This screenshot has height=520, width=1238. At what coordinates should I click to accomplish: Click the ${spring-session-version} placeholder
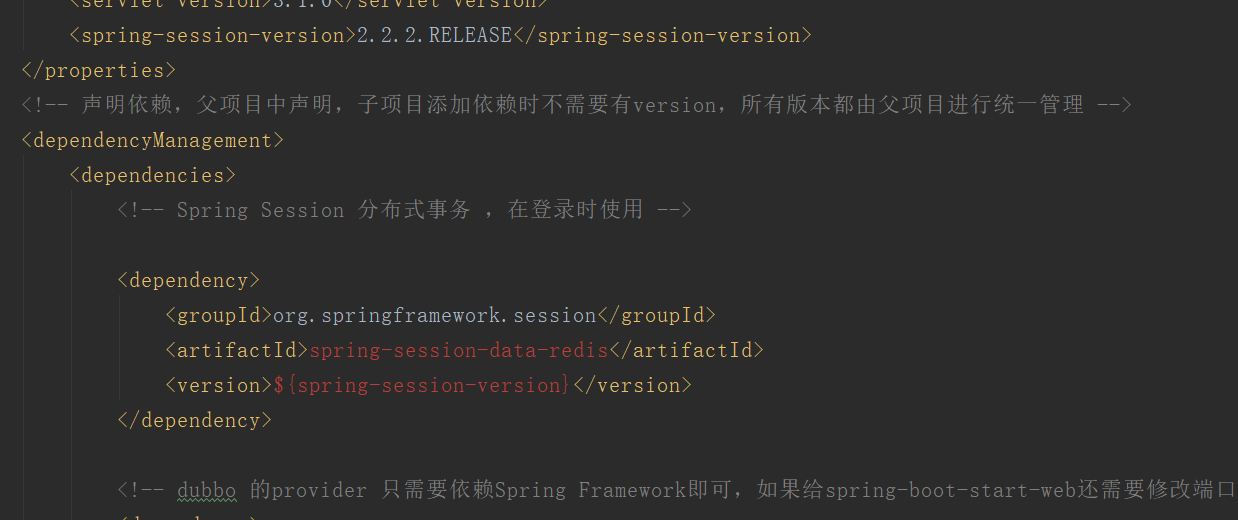pos(423,386)
